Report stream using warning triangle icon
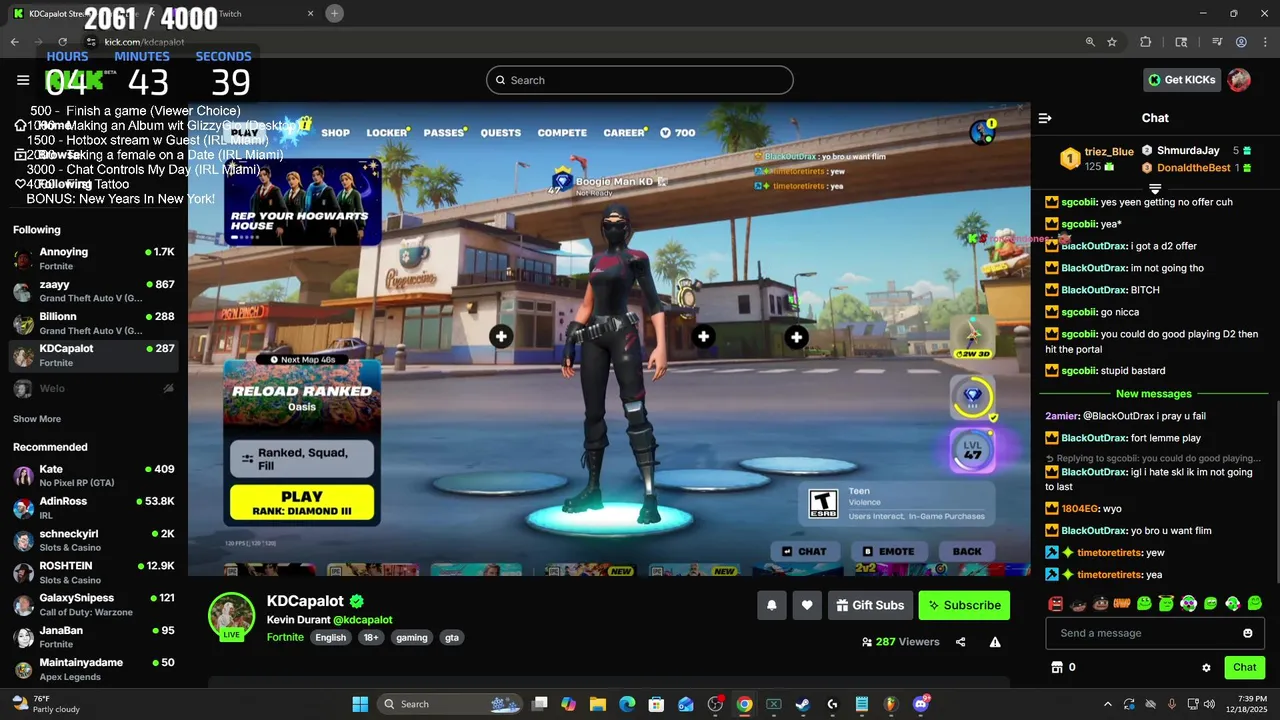1280x720 pixels. [x=995, y=642]
